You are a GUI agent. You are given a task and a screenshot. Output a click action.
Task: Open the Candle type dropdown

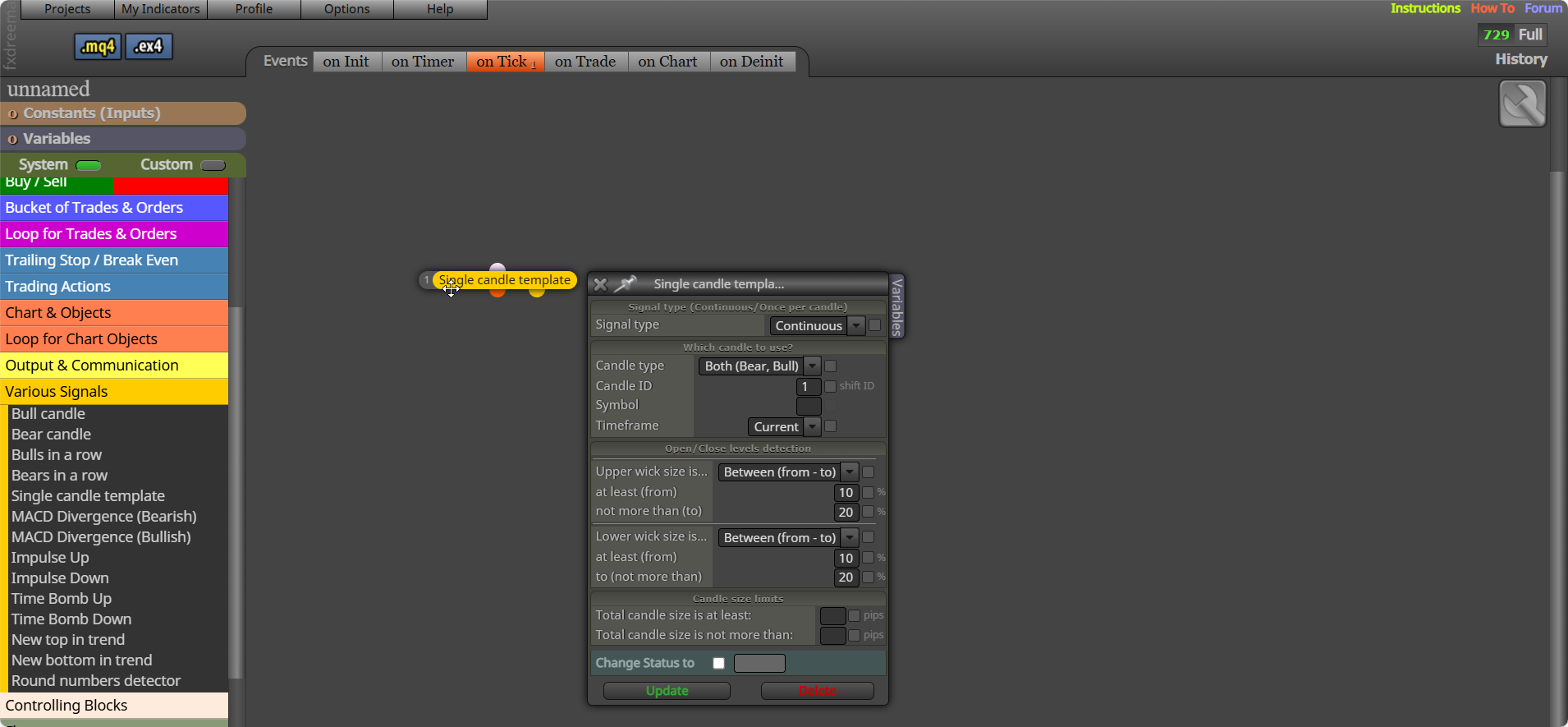point(759,366)
